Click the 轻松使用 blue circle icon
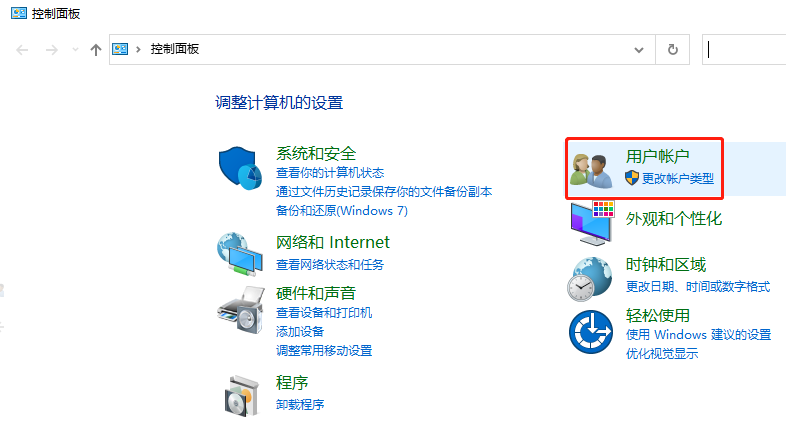Image resolution: width=786 pixels, height=424 pixels. click(x=591, y=332)
